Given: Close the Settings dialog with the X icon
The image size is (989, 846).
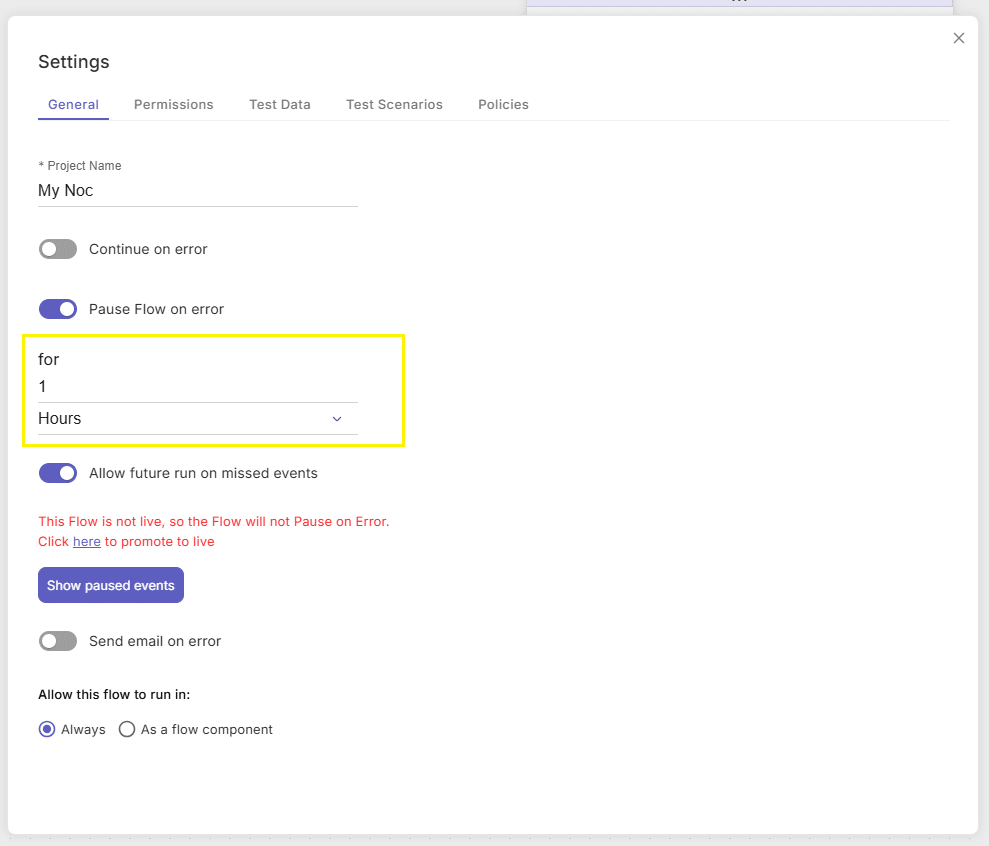Looking at the screenshot, I should tap(958, 38).
